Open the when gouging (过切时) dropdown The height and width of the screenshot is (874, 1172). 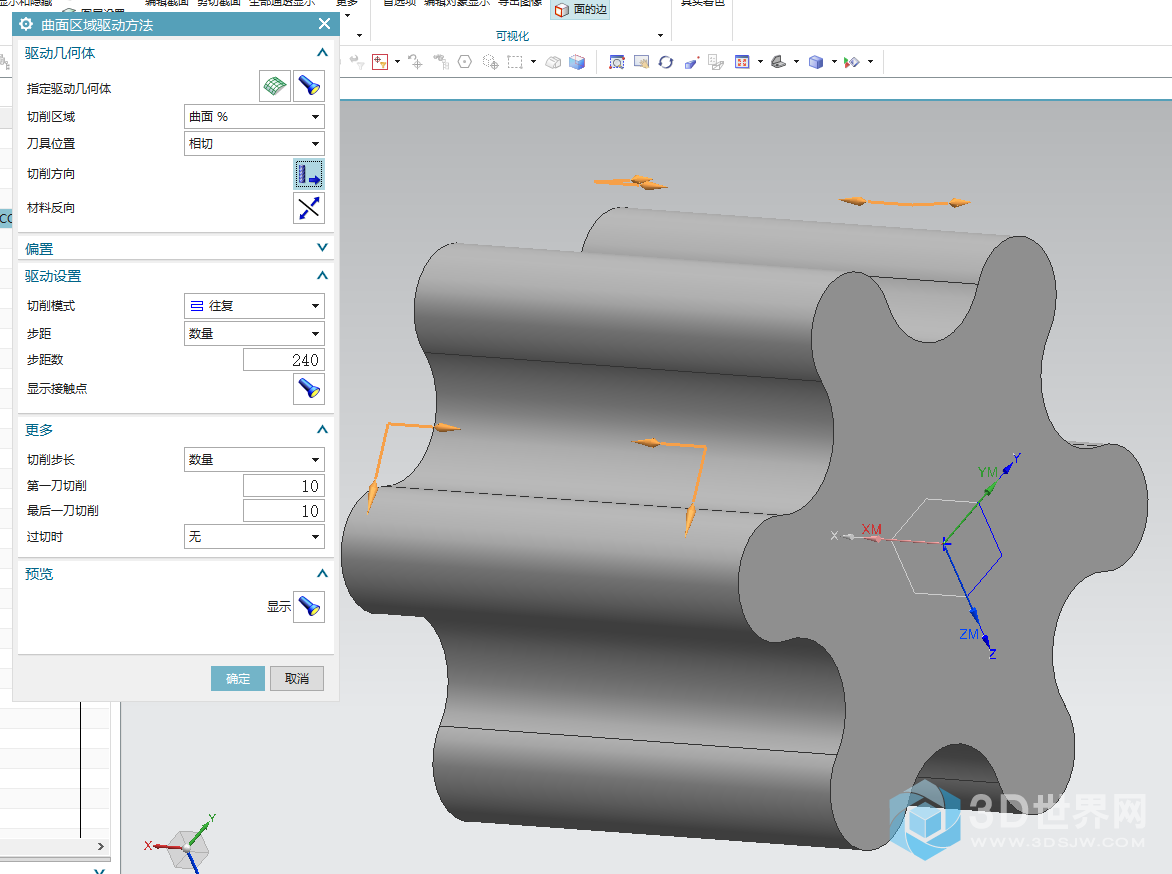pos(254,537)
